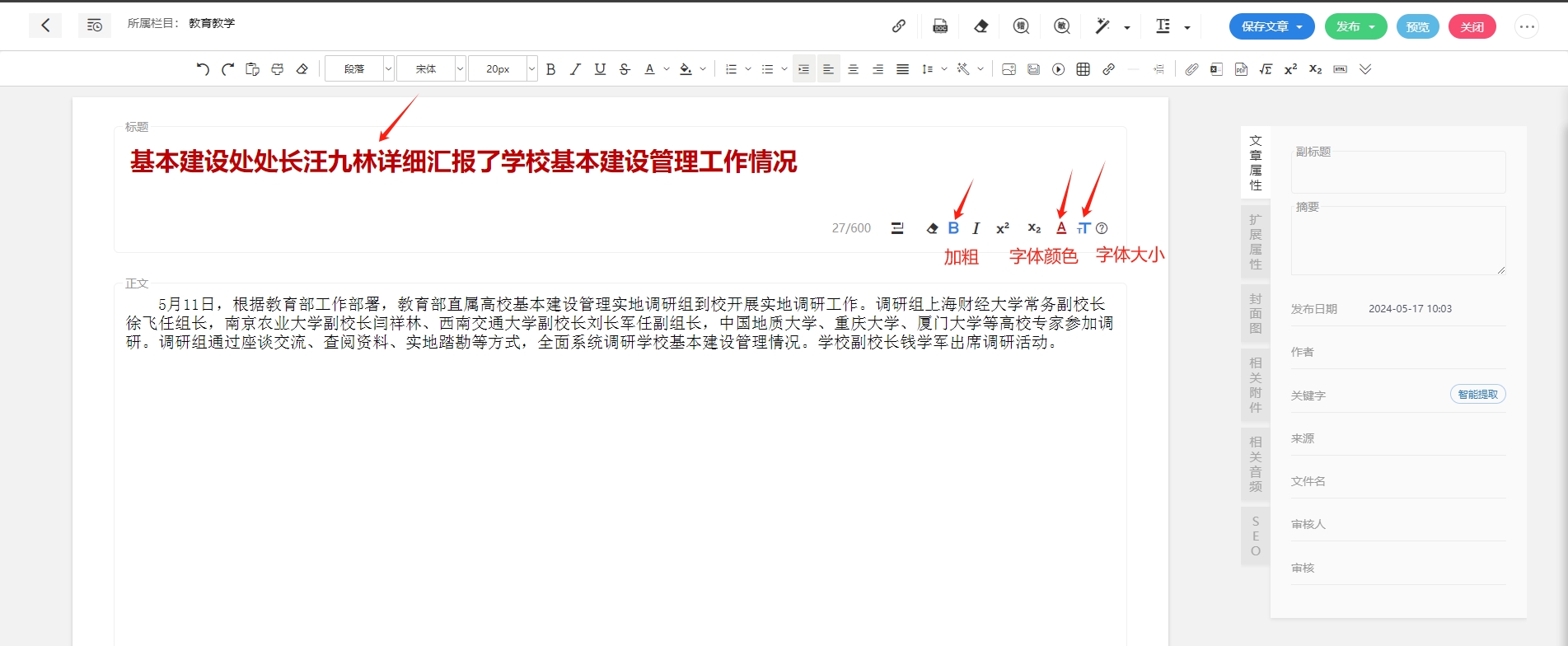The image size is (1568, 646).
Task: Click the DOC import icon in top bar
Action: [940, 26]
